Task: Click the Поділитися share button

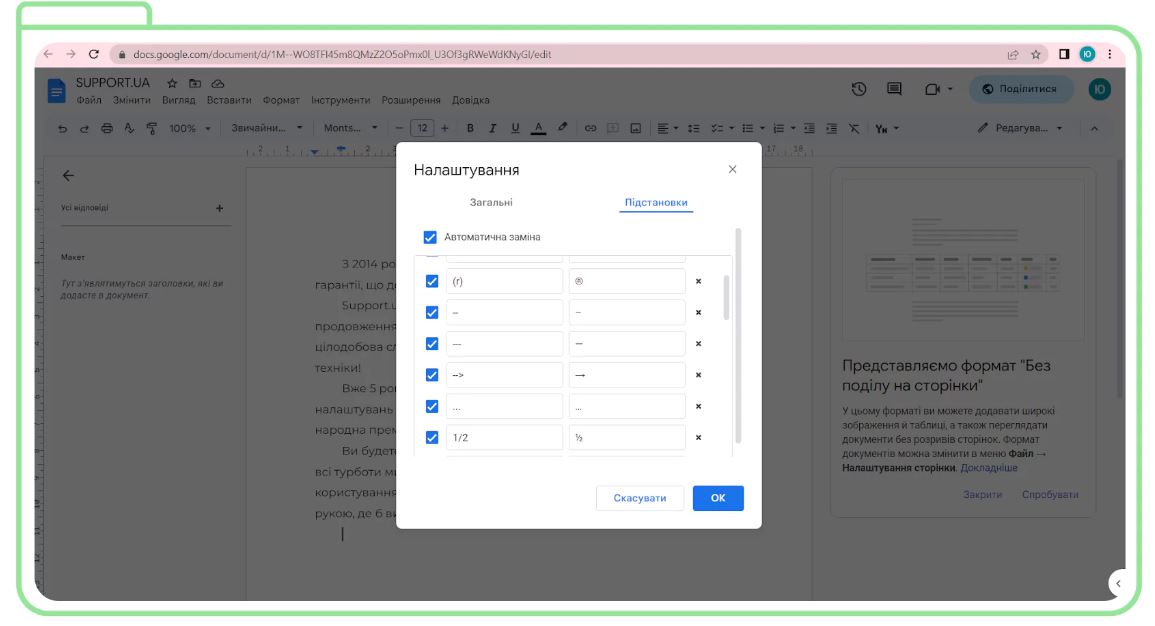Action: 1021,89
